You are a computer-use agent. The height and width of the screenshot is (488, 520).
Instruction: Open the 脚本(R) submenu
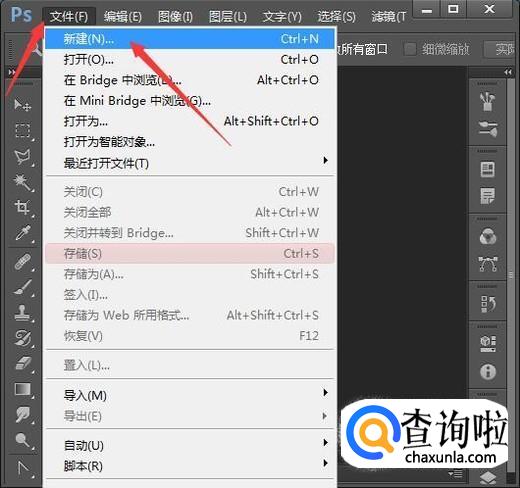pos(190,466)
